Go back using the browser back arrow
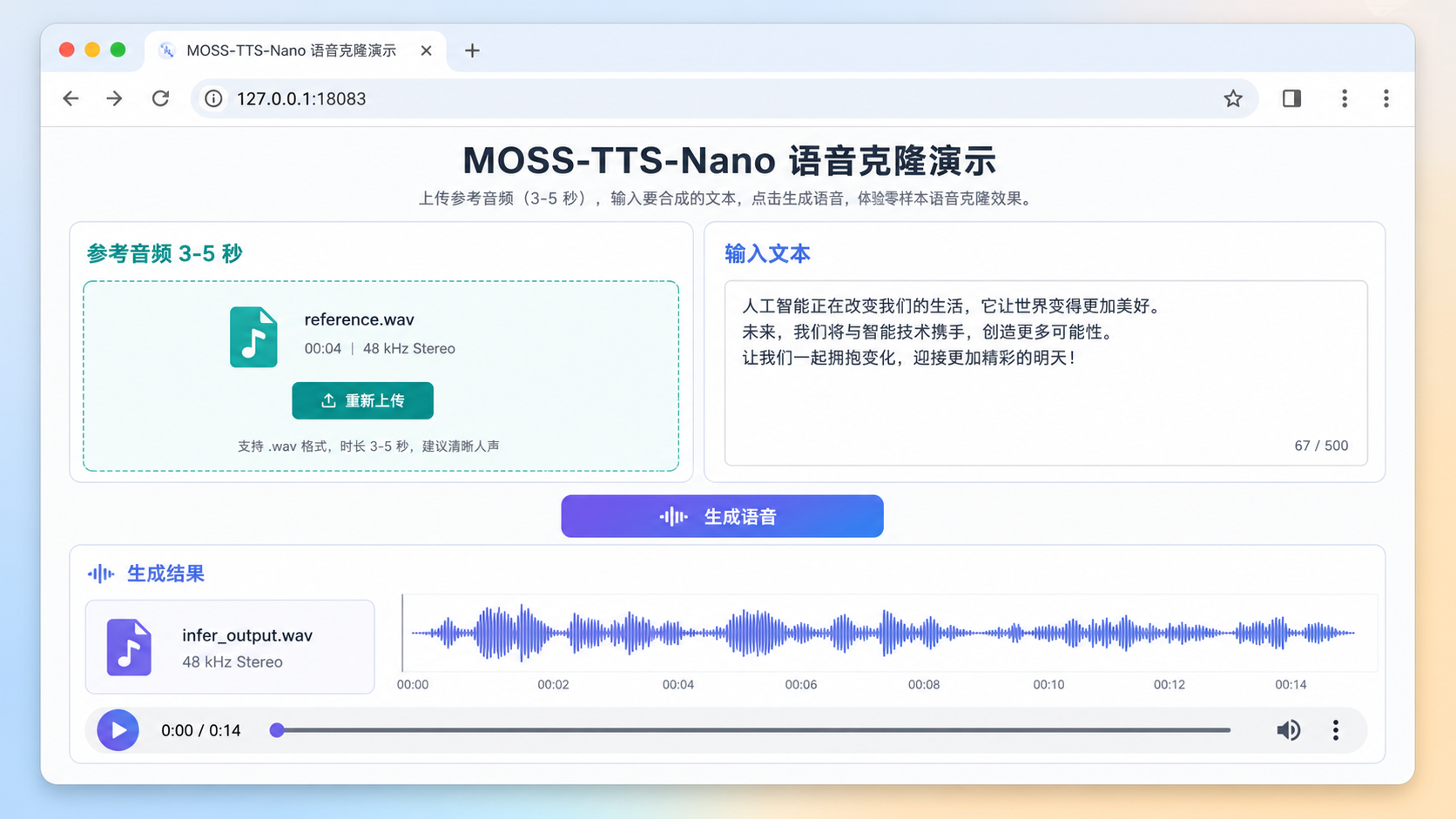Viewport: 1456px width, 819px height. (x=71, y=98)
